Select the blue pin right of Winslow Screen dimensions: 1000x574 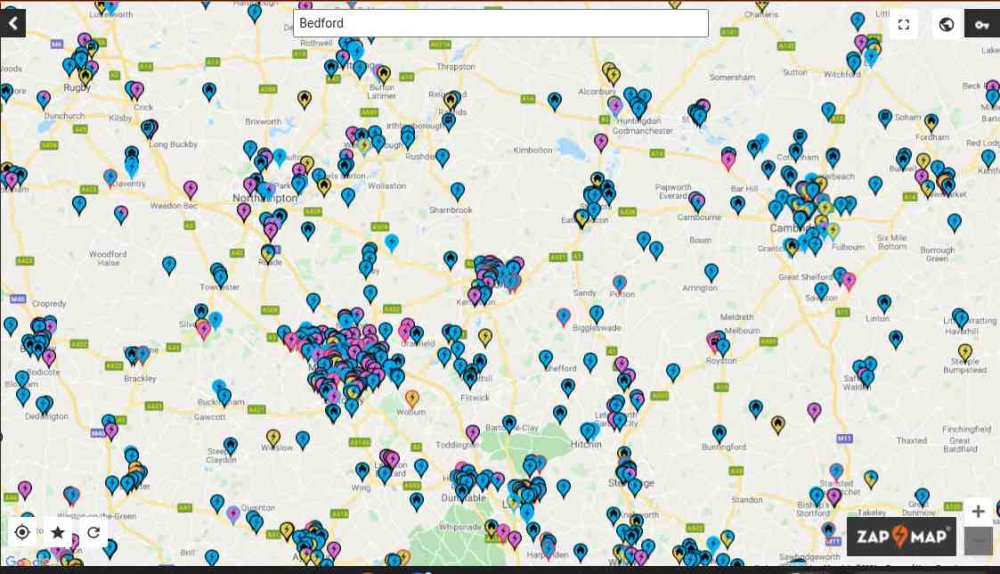tap(303, 439)
